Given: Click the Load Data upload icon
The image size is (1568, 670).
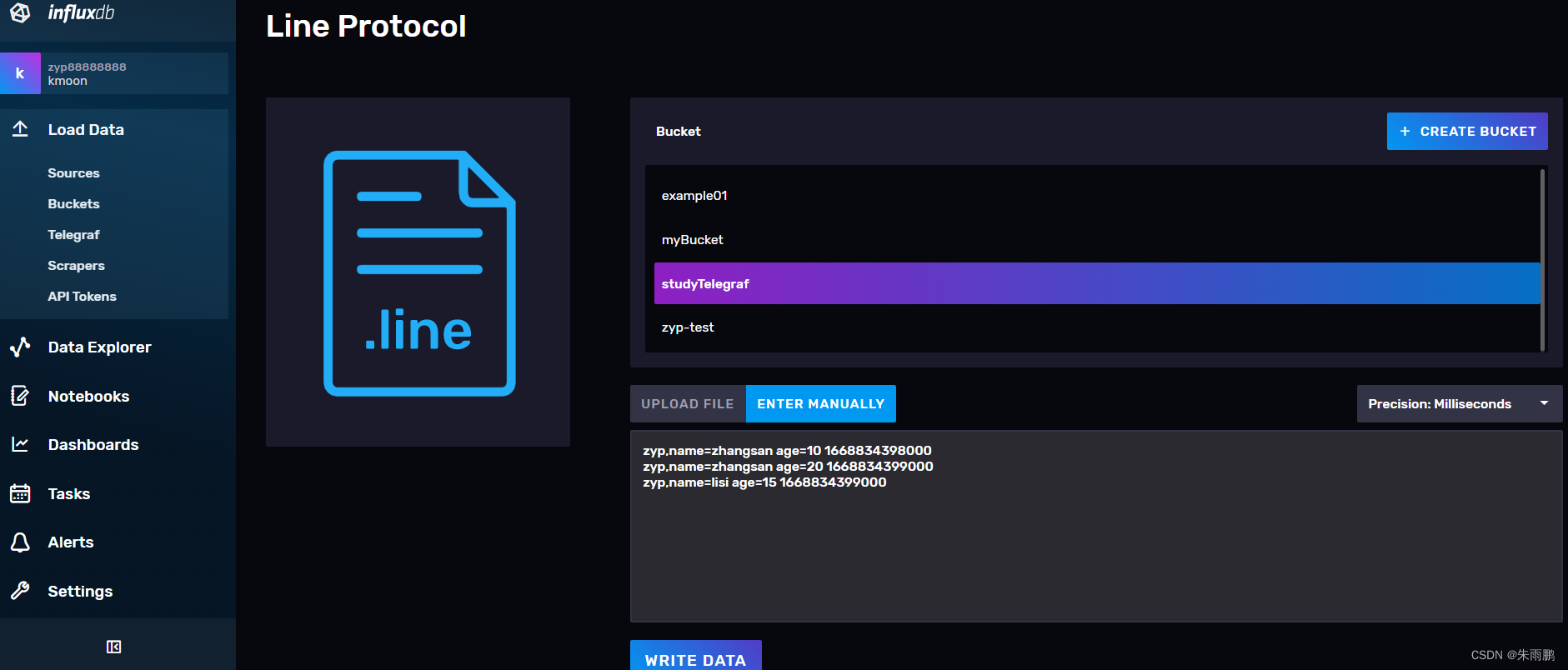Looking at the screenshot, I should [x=20, y=129].
